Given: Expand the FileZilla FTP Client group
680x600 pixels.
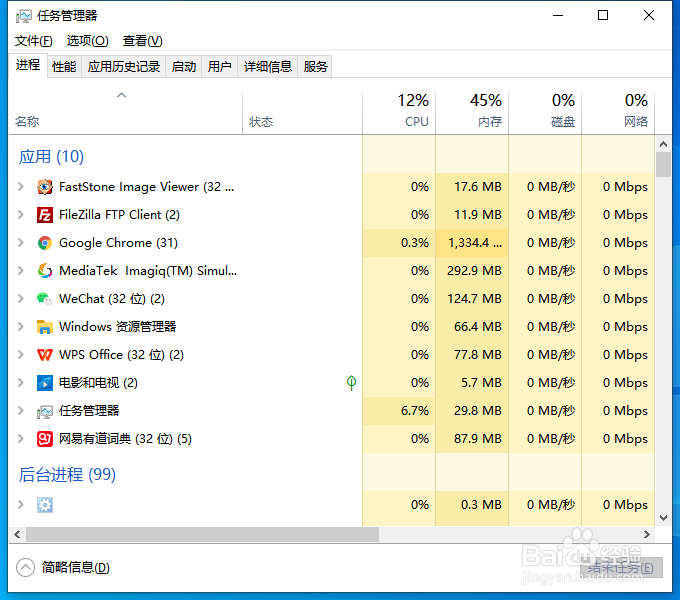Looking at the screenshot, I should tap(20, 215).
